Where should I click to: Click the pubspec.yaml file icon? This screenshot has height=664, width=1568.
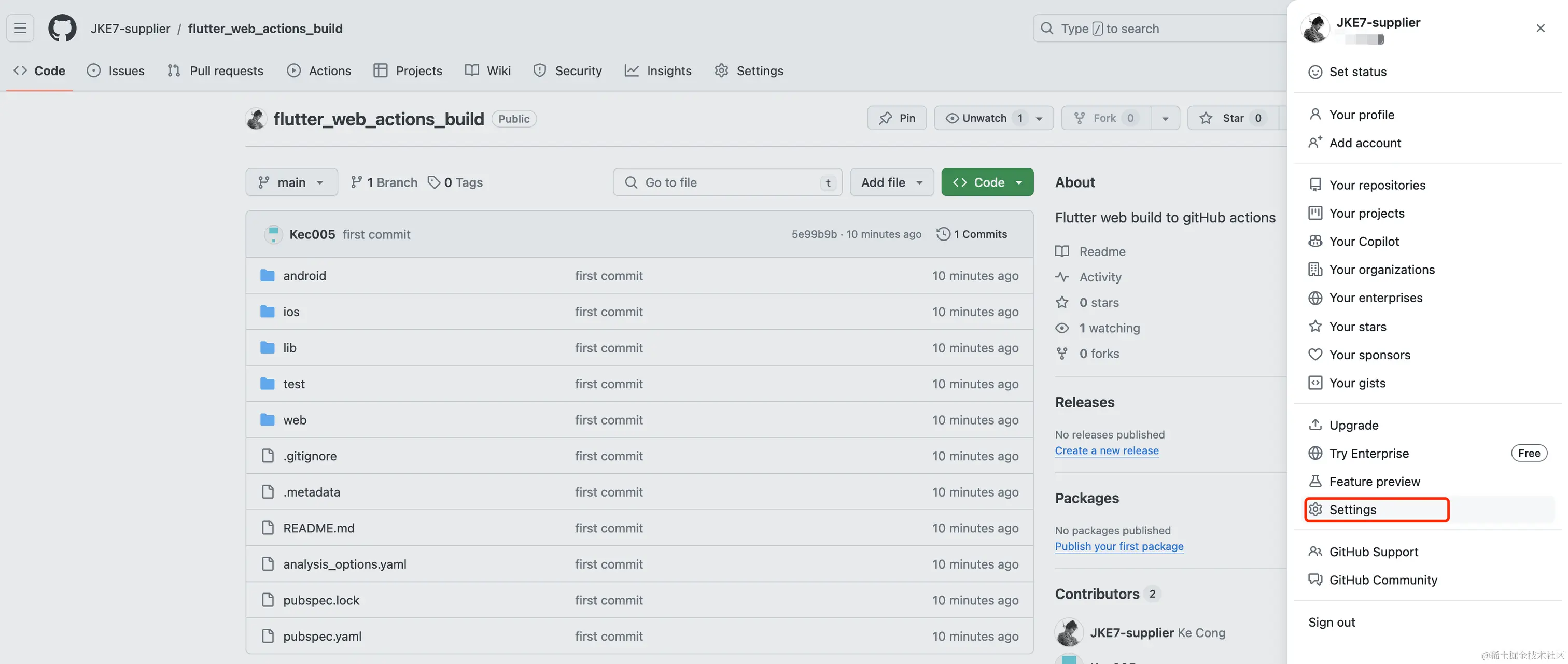pyautogui.click(x=267, y=636)
